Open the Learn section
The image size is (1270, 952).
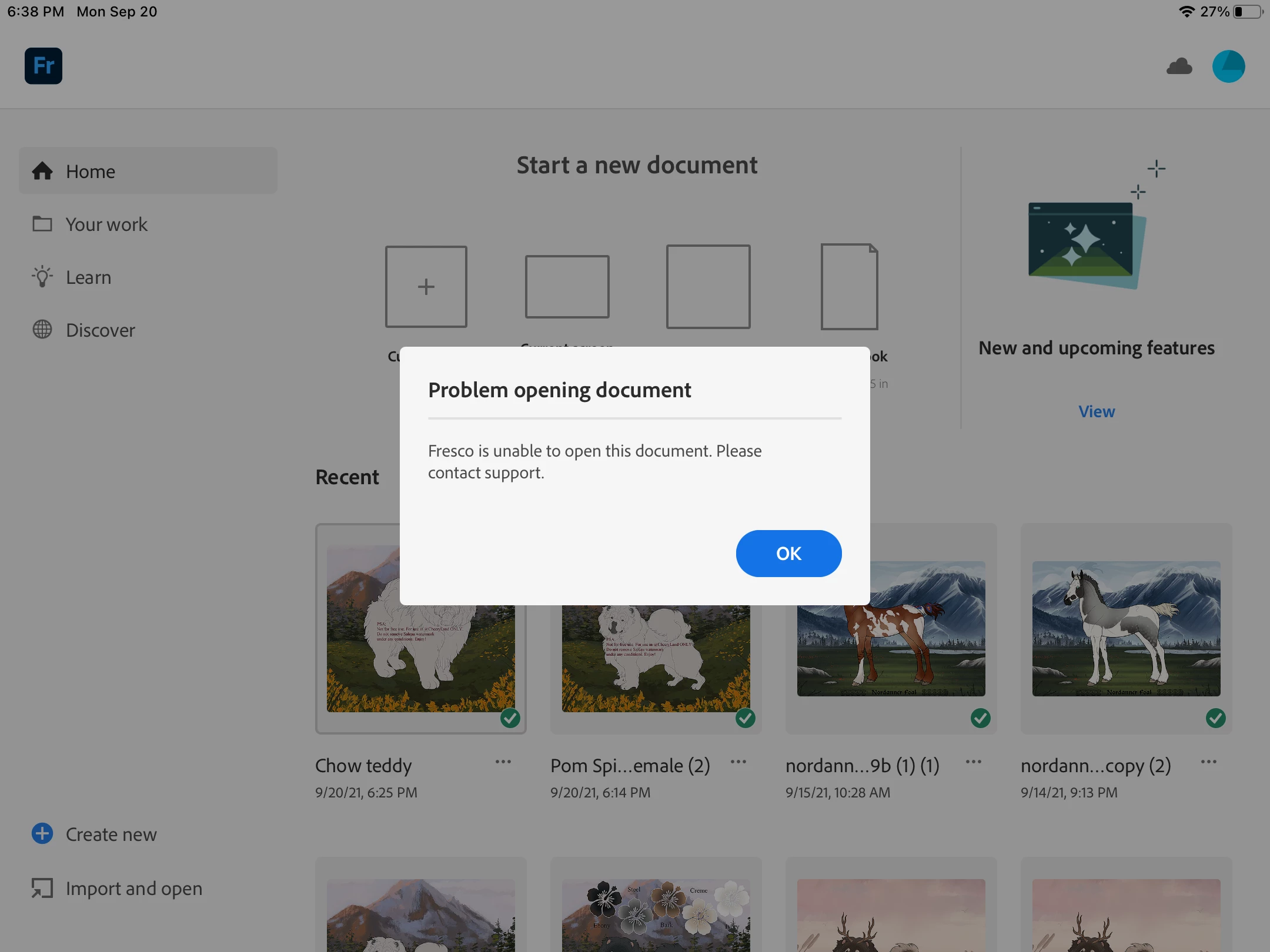[88, 277]
